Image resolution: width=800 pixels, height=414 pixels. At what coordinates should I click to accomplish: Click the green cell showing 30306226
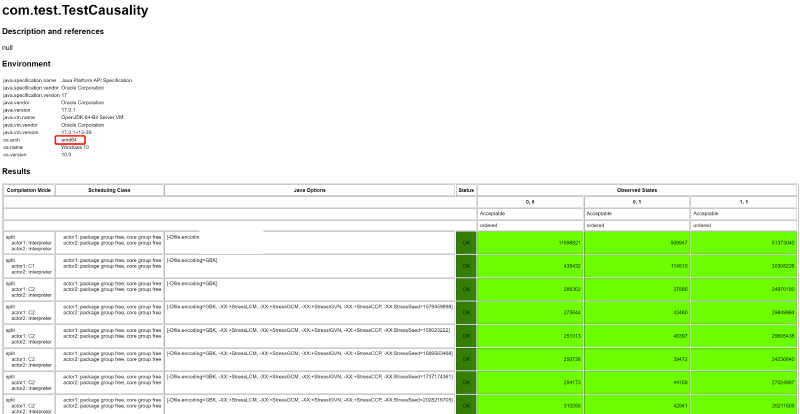coord(743,265)
